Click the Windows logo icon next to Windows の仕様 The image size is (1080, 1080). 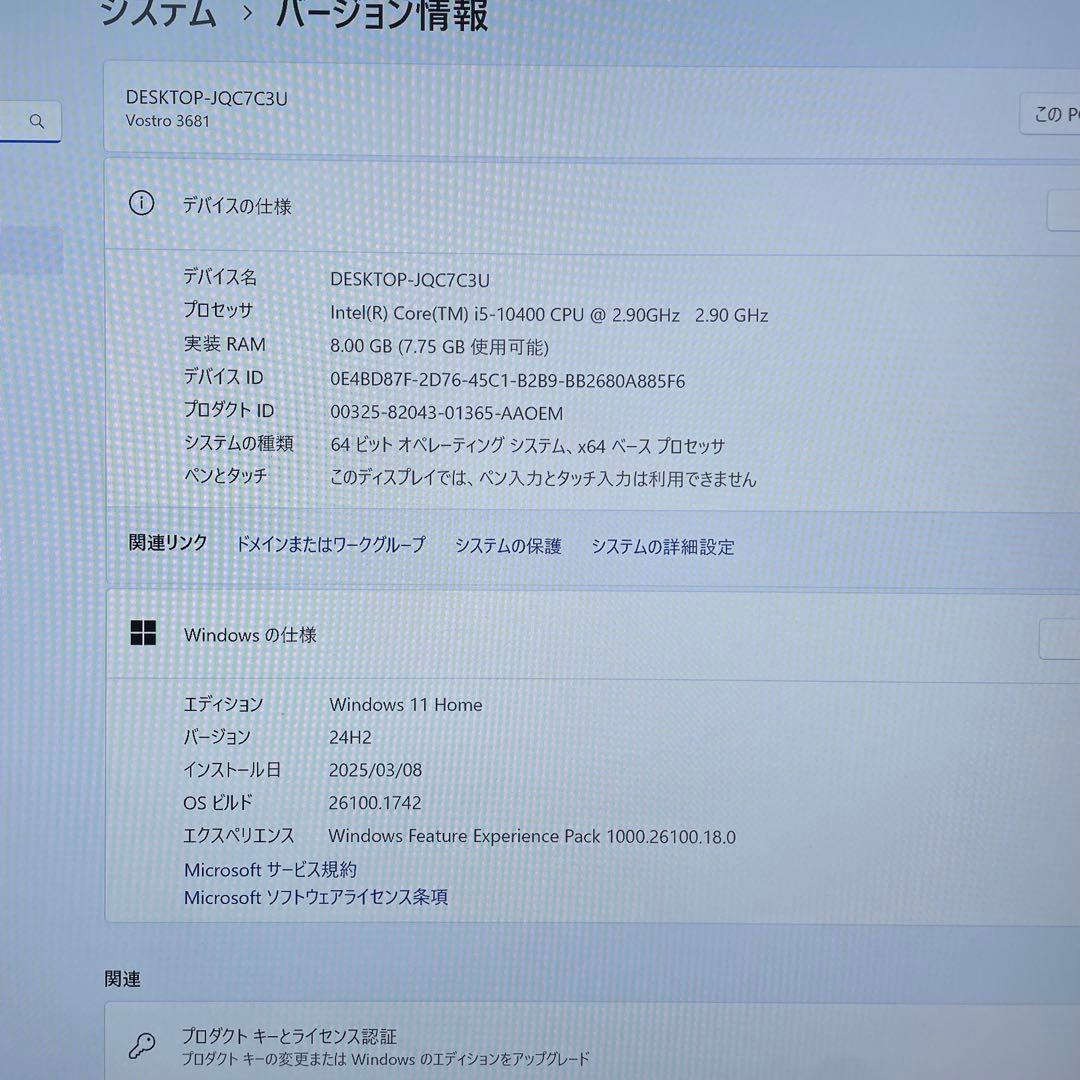pyautogui.click(x=144, y=633)
